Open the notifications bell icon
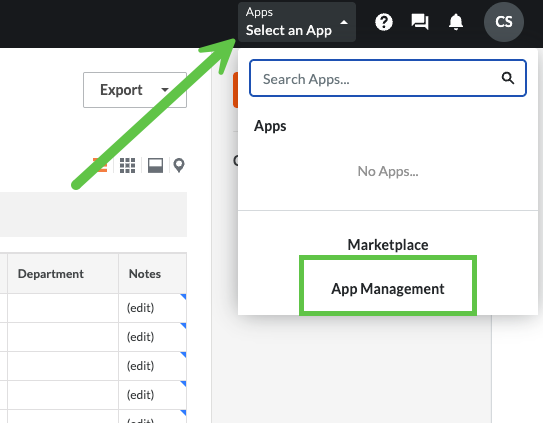Viewport: 543px width, 423px height. pyautogui.click(x=456, y=22)
